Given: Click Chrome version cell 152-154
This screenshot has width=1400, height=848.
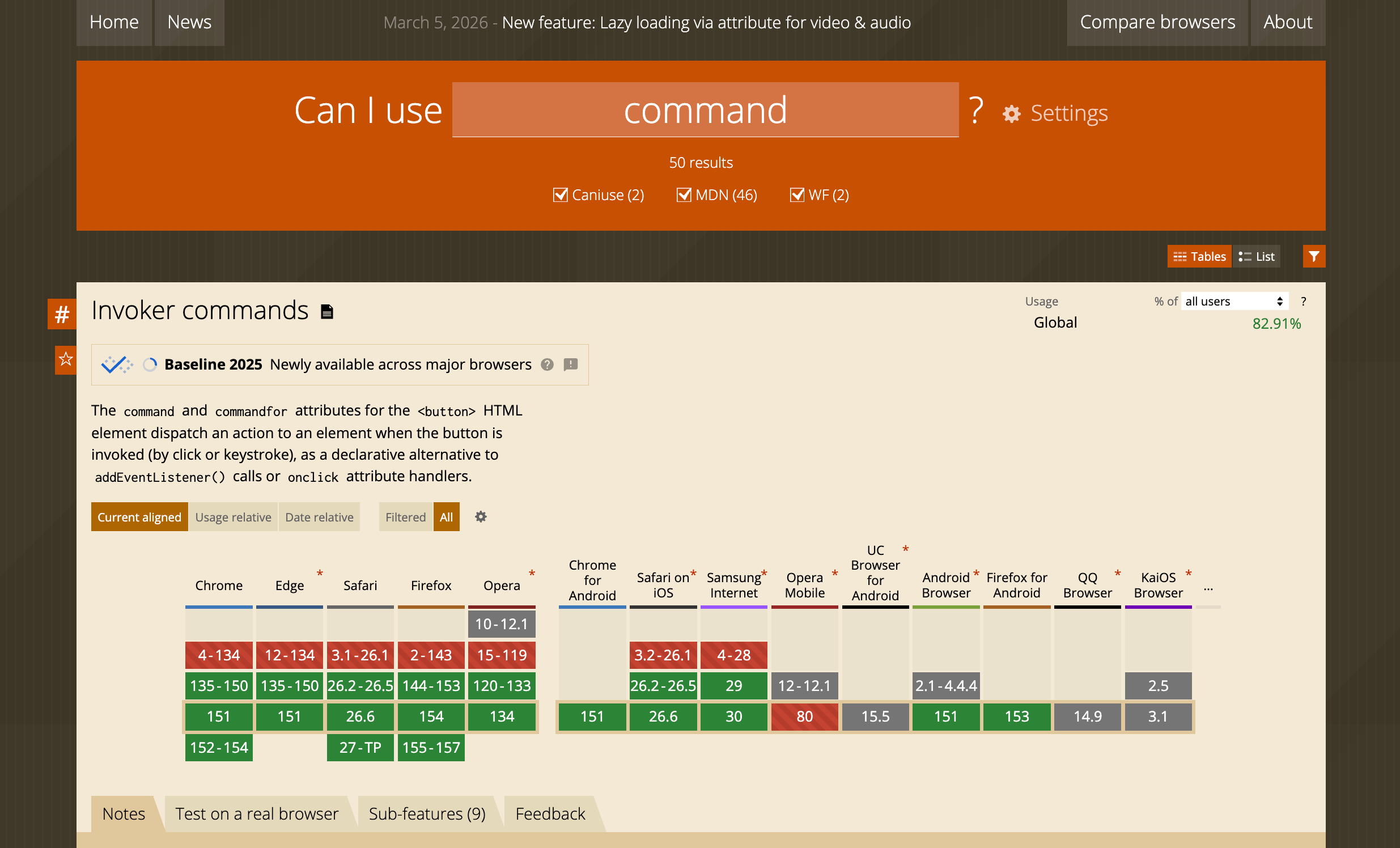Looking at the screenshot, I should [219, 747].
